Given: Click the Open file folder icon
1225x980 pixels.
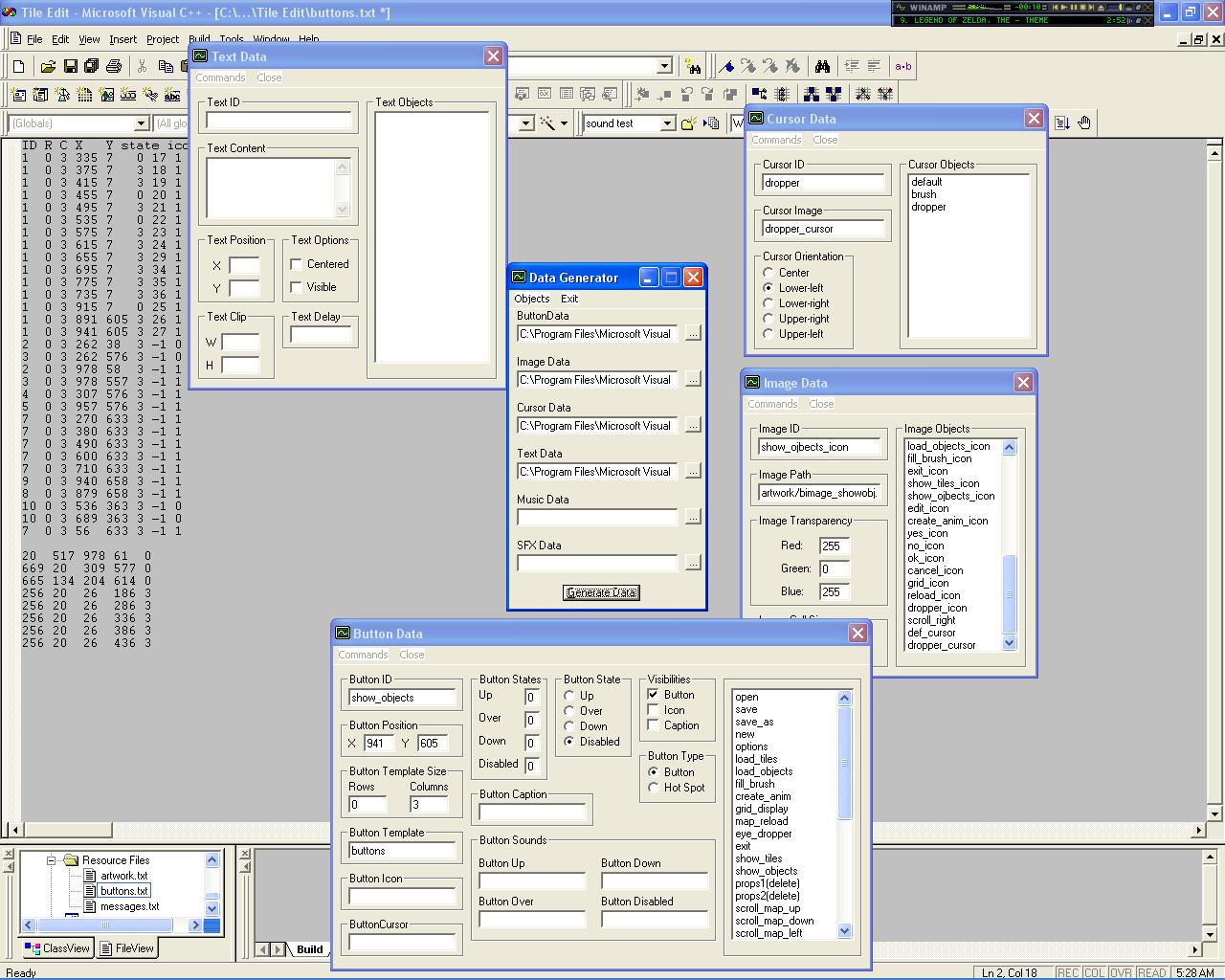Looking at the screenshot, I should [x=47, y=66].
